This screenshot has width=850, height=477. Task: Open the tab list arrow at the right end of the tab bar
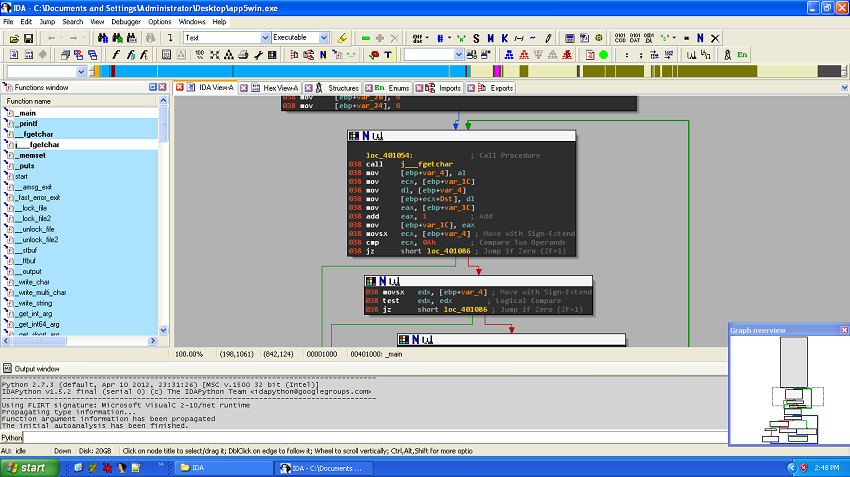844,88
